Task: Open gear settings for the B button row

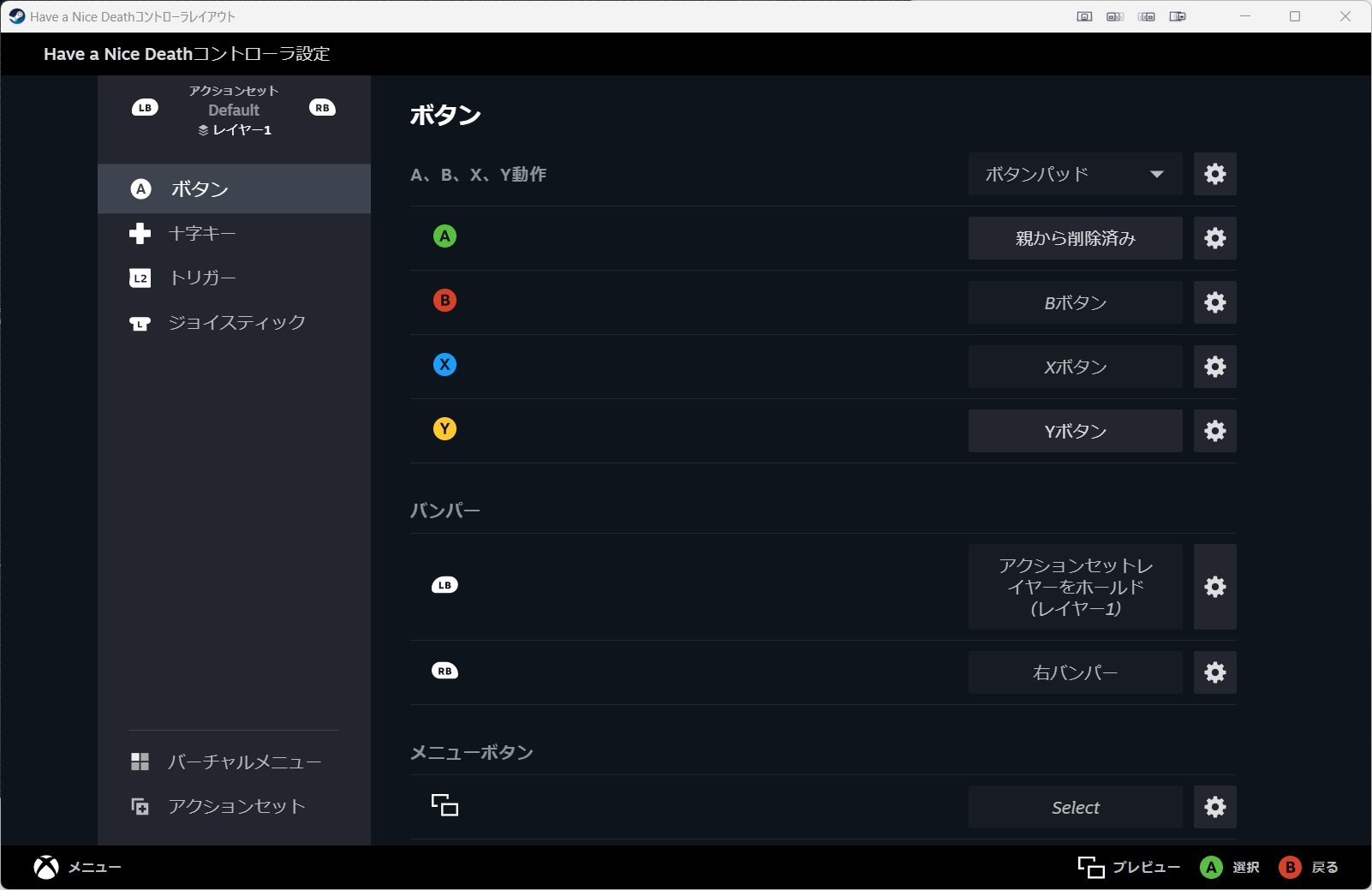Action: (1214, 302)
